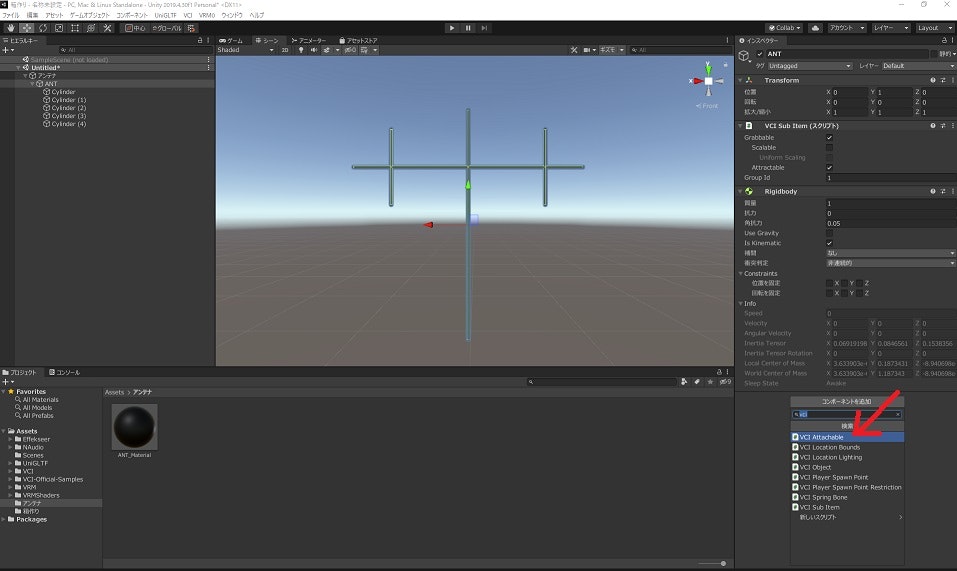The height and width of the screenshot is (571, 957).
Task: Open the VRM0 menu
Action: tap(207, 15)
